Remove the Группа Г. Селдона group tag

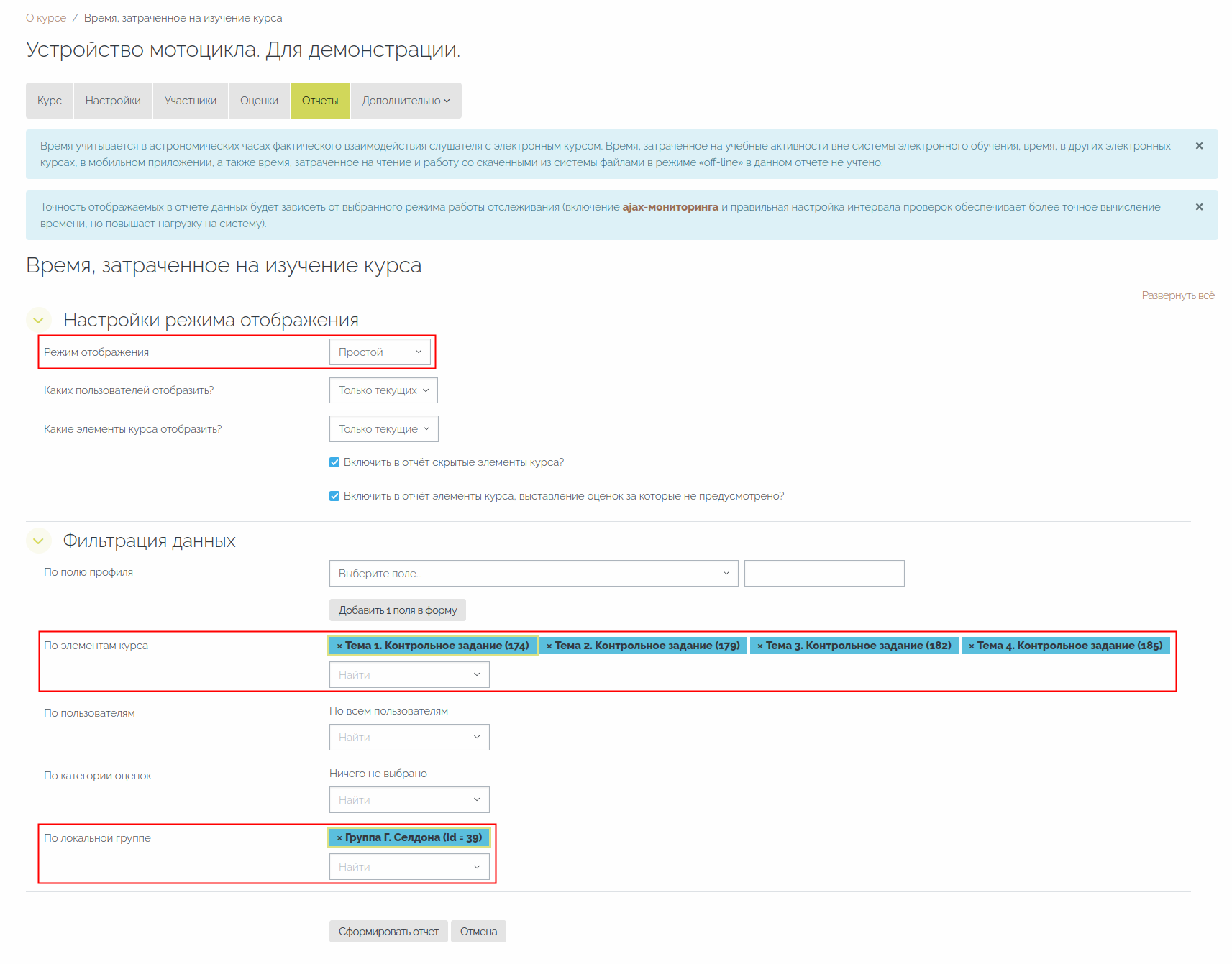click(339, 838)
